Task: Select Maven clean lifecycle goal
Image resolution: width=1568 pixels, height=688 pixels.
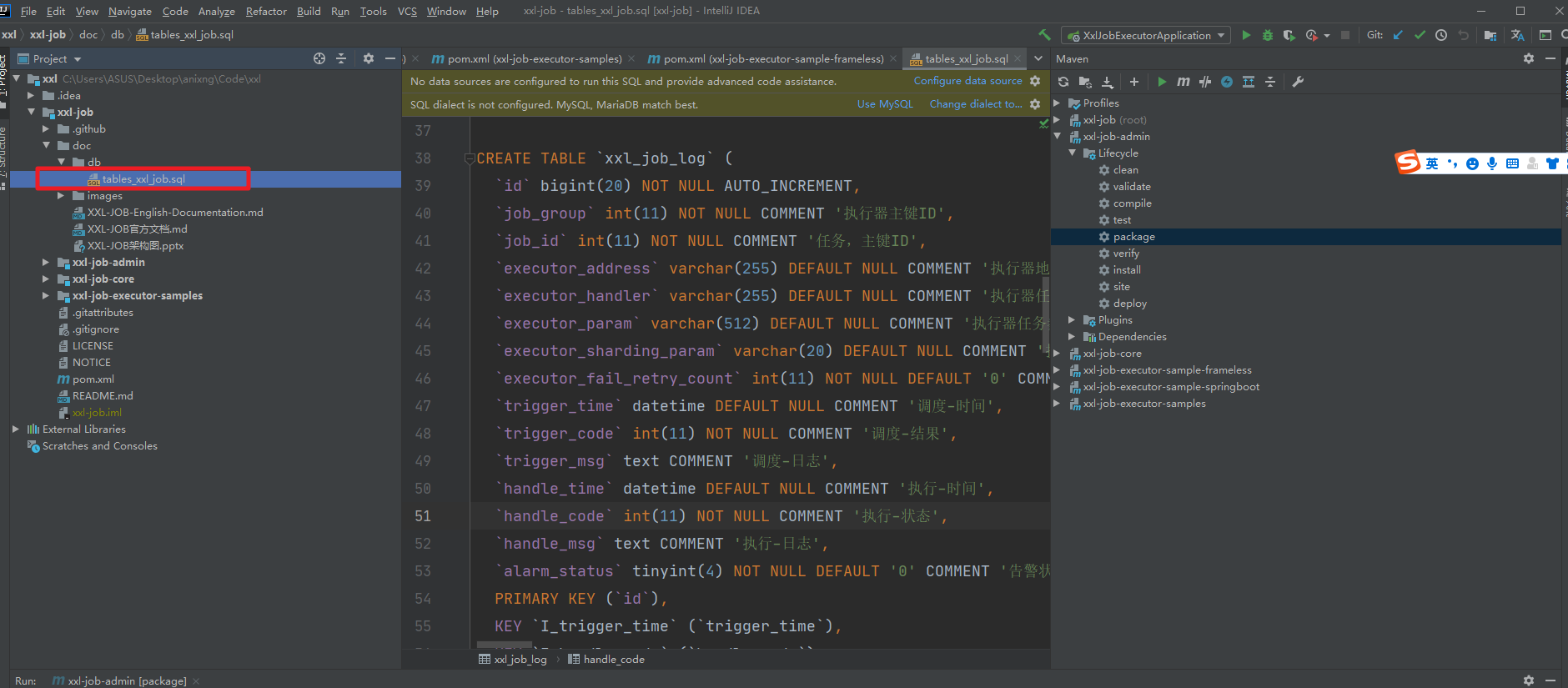Action: pyautogui.click(x=1125, y=169)
